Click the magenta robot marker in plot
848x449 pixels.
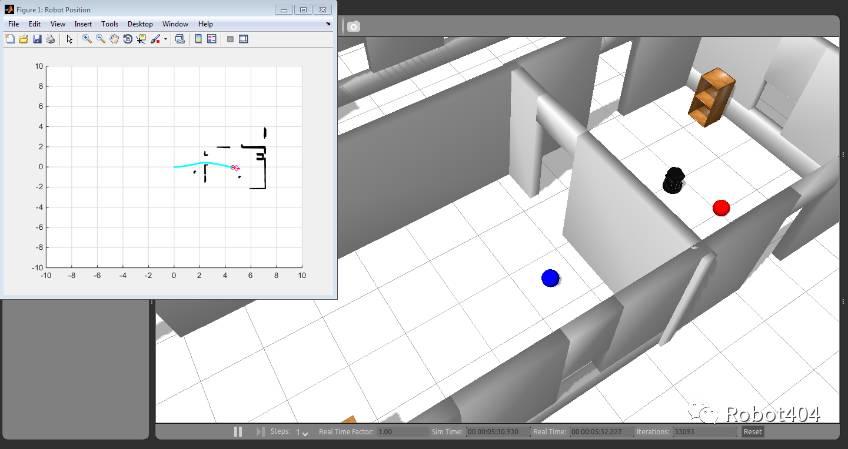[235, 168]
